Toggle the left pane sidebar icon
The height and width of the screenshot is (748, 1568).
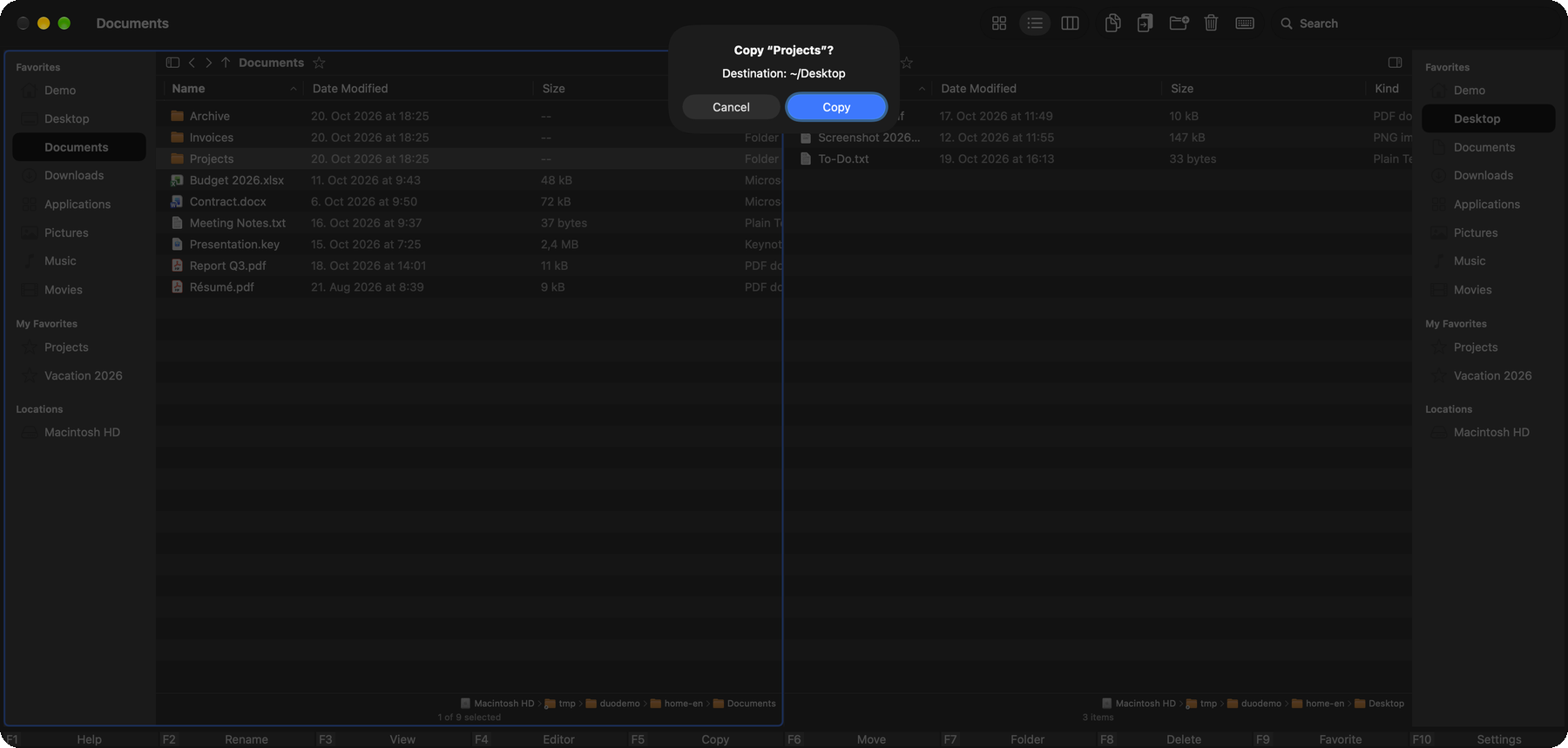[x=172, y=63]
